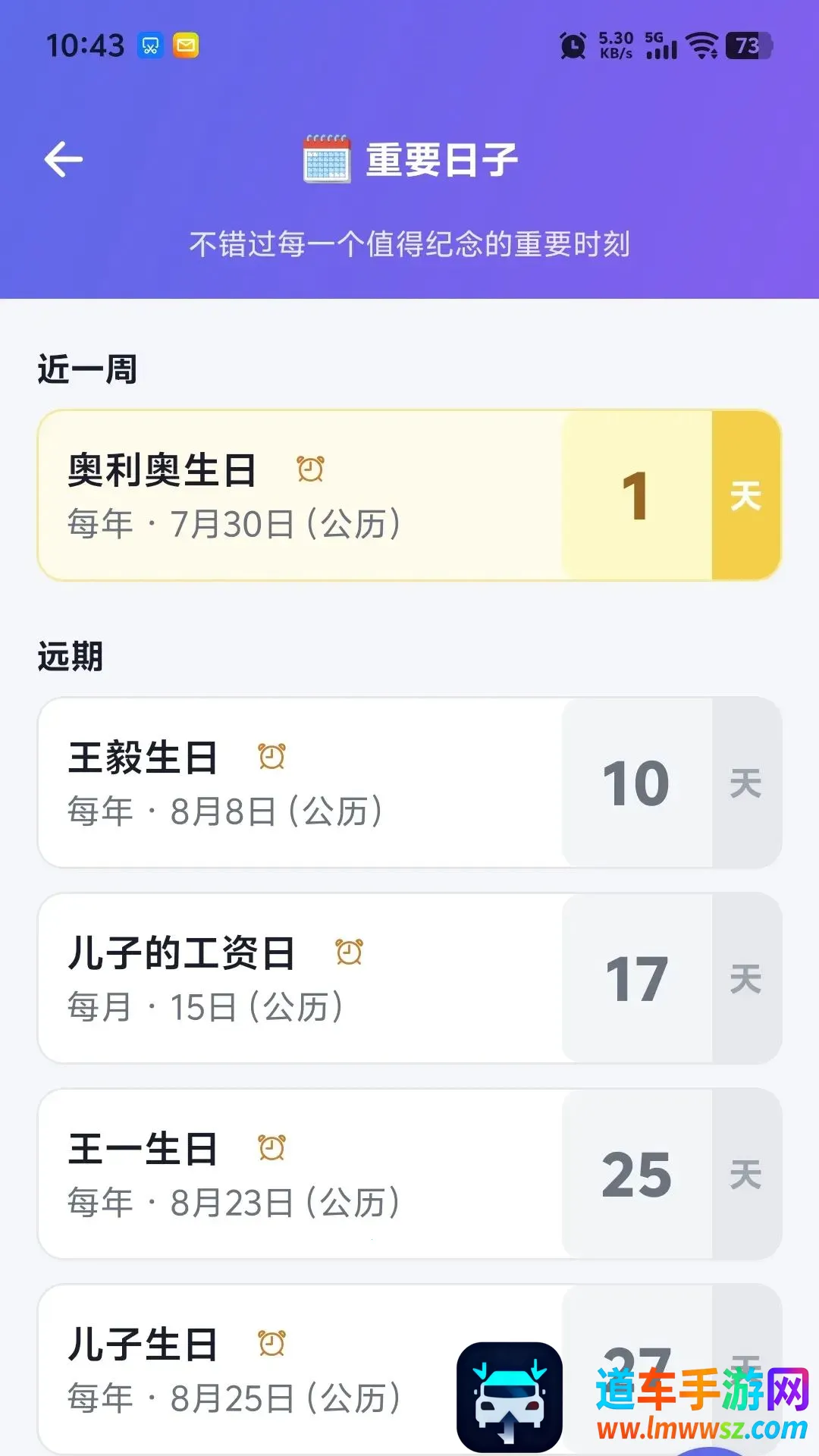Tap the alarm clock status bar icon
The width and height of the screenshot is (819, 1456).
[573, 45]
